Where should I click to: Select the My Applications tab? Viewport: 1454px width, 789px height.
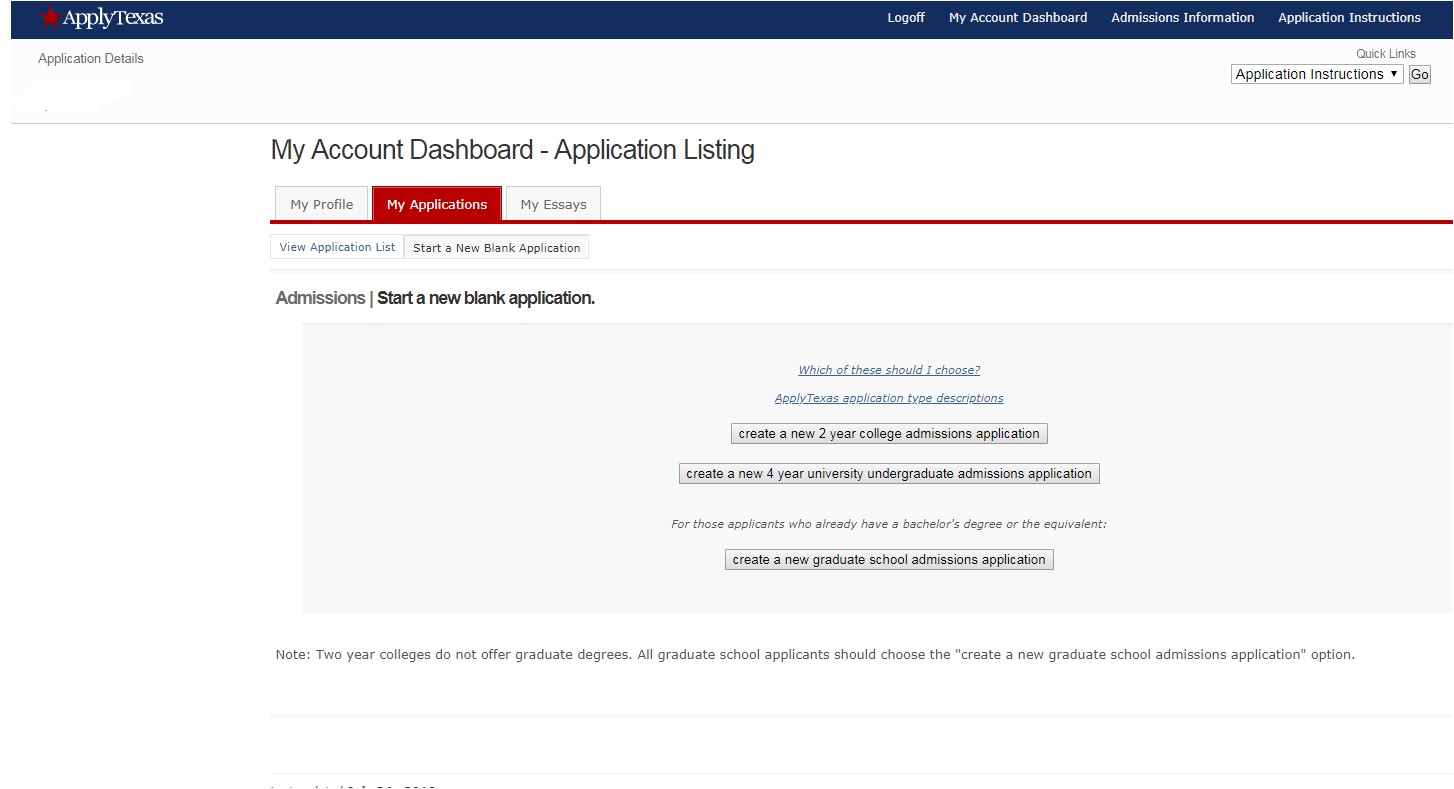(x=437, y=203)
